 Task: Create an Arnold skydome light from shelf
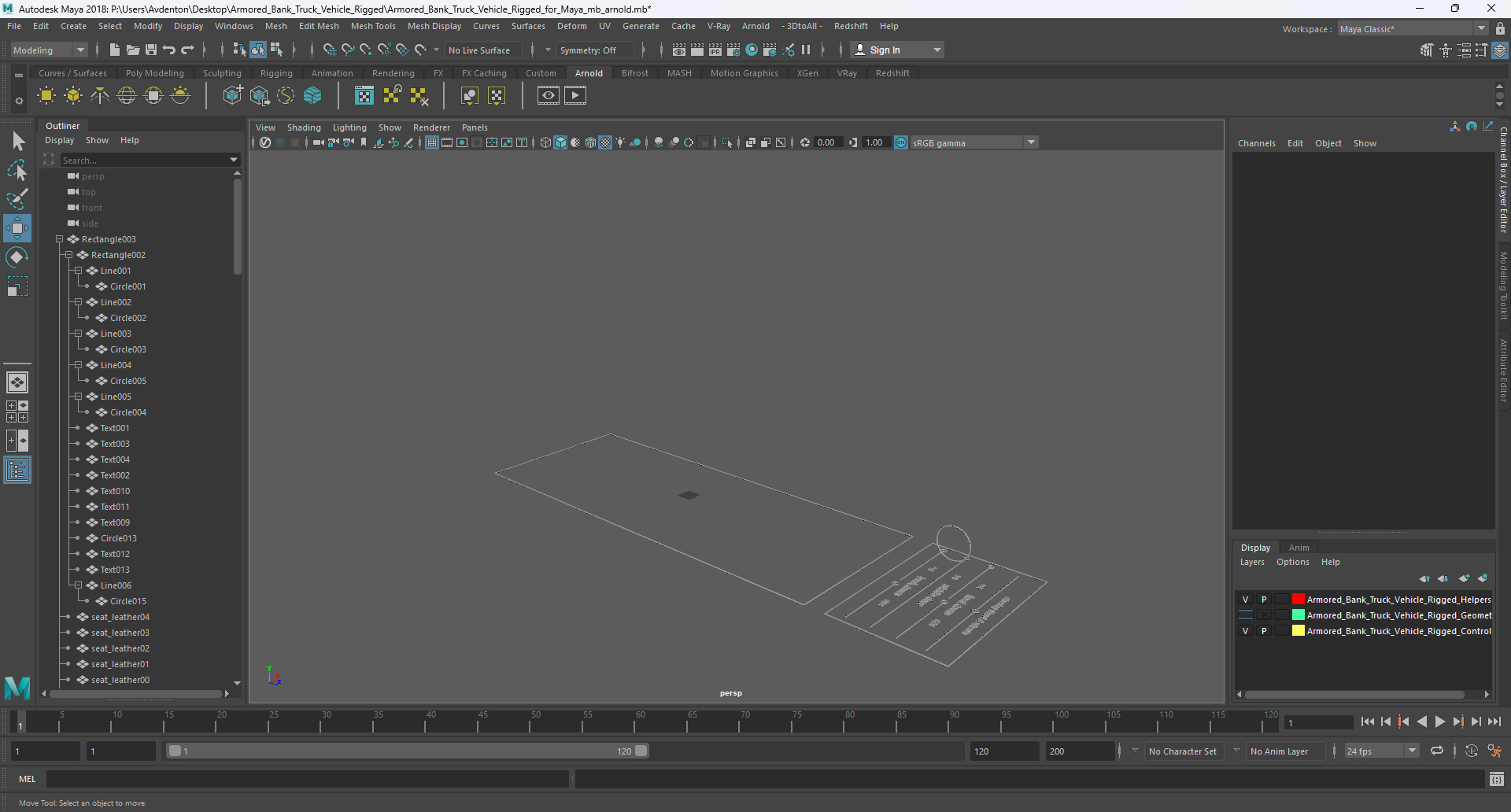(127, 96)
